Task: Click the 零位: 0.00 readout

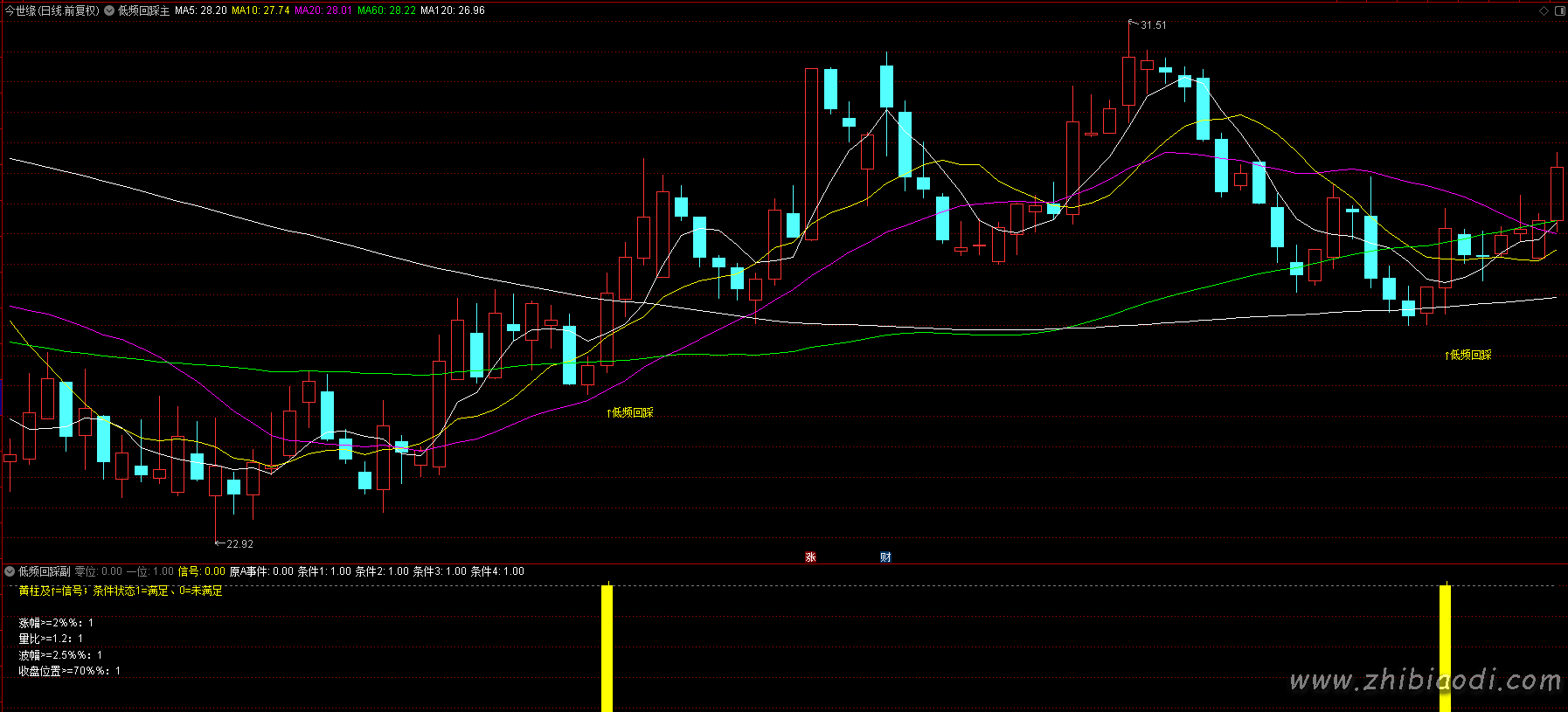Action: click(x=99, y=571)
